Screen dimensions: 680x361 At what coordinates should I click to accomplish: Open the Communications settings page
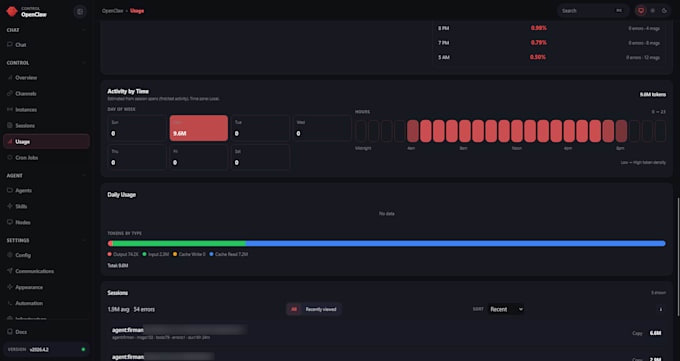pos(46,271)
